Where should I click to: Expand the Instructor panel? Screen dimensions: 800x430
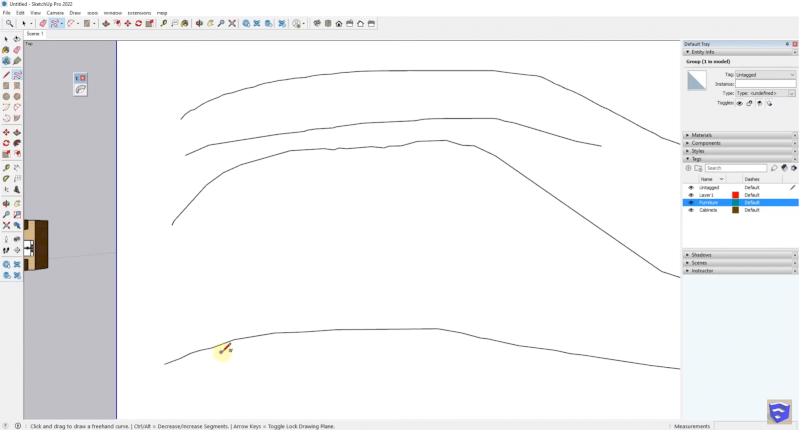tap(740, 271)
